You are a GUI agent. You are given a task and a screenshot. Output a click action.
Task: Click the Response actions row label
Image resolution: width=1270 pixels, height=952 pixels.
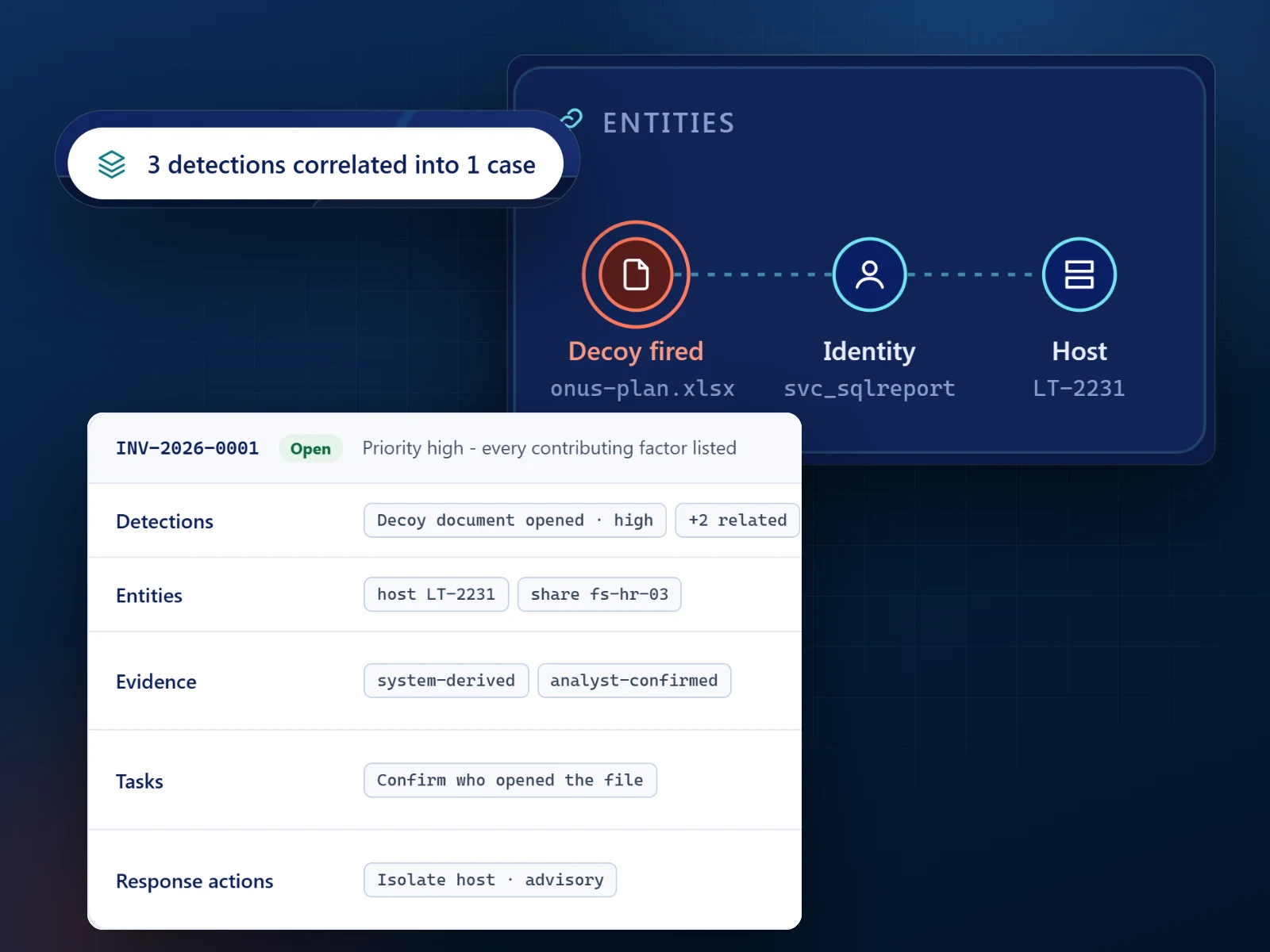click(x=194, y=881)
